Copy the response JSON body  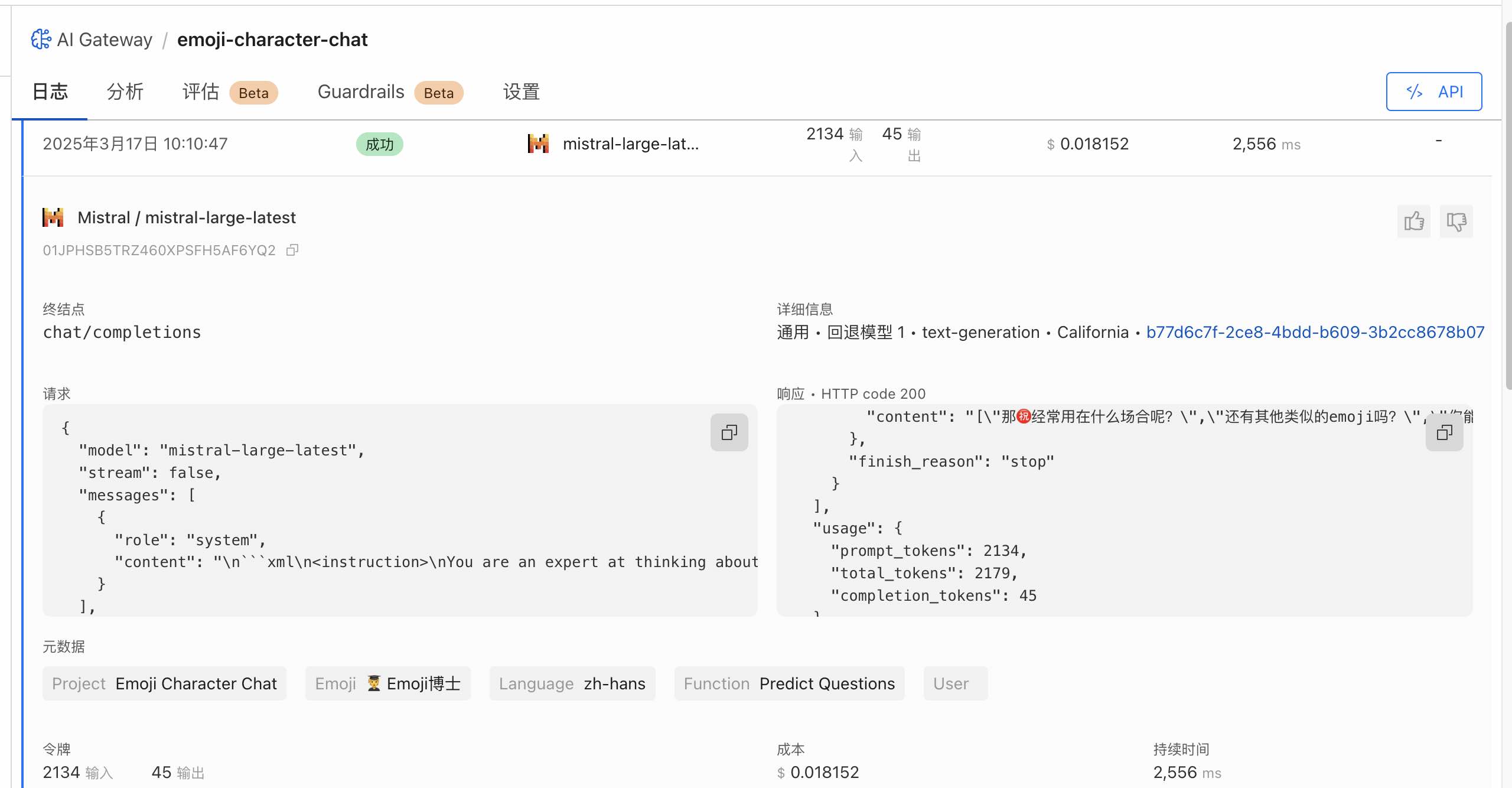click(x=1444, y=432)
